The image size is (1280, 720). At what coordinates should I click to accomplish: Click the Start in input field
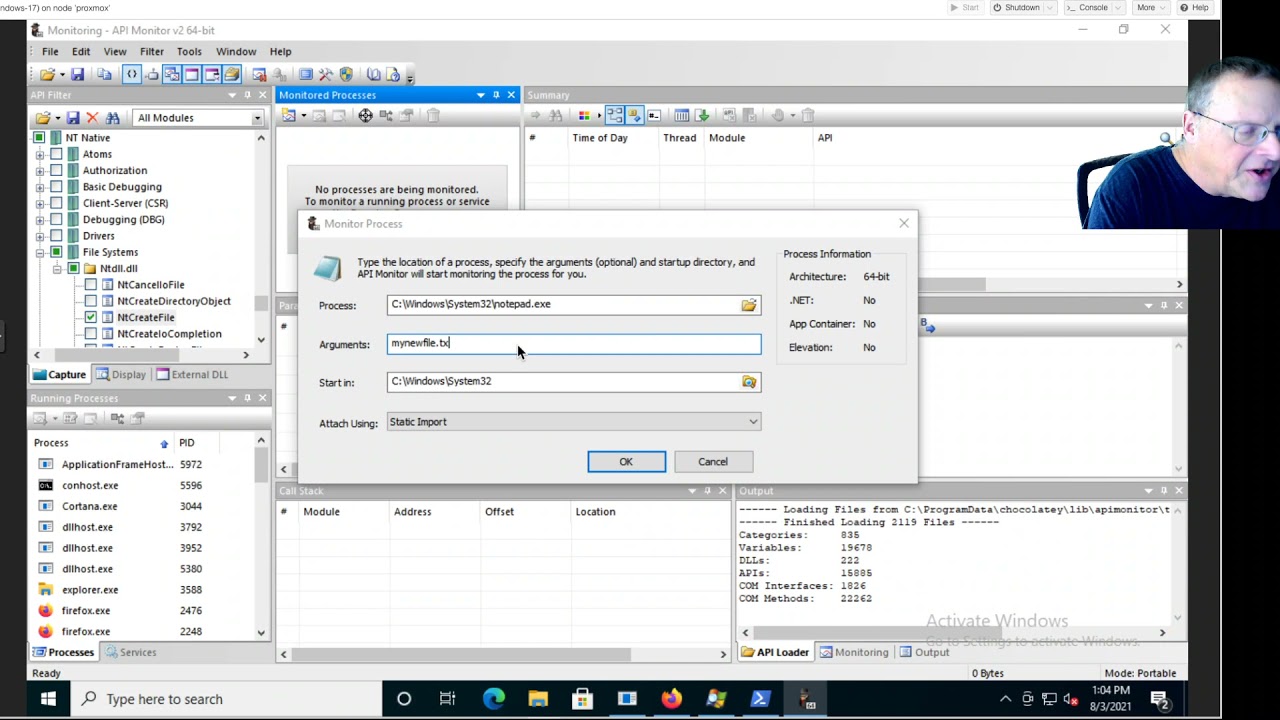[563, 382]
